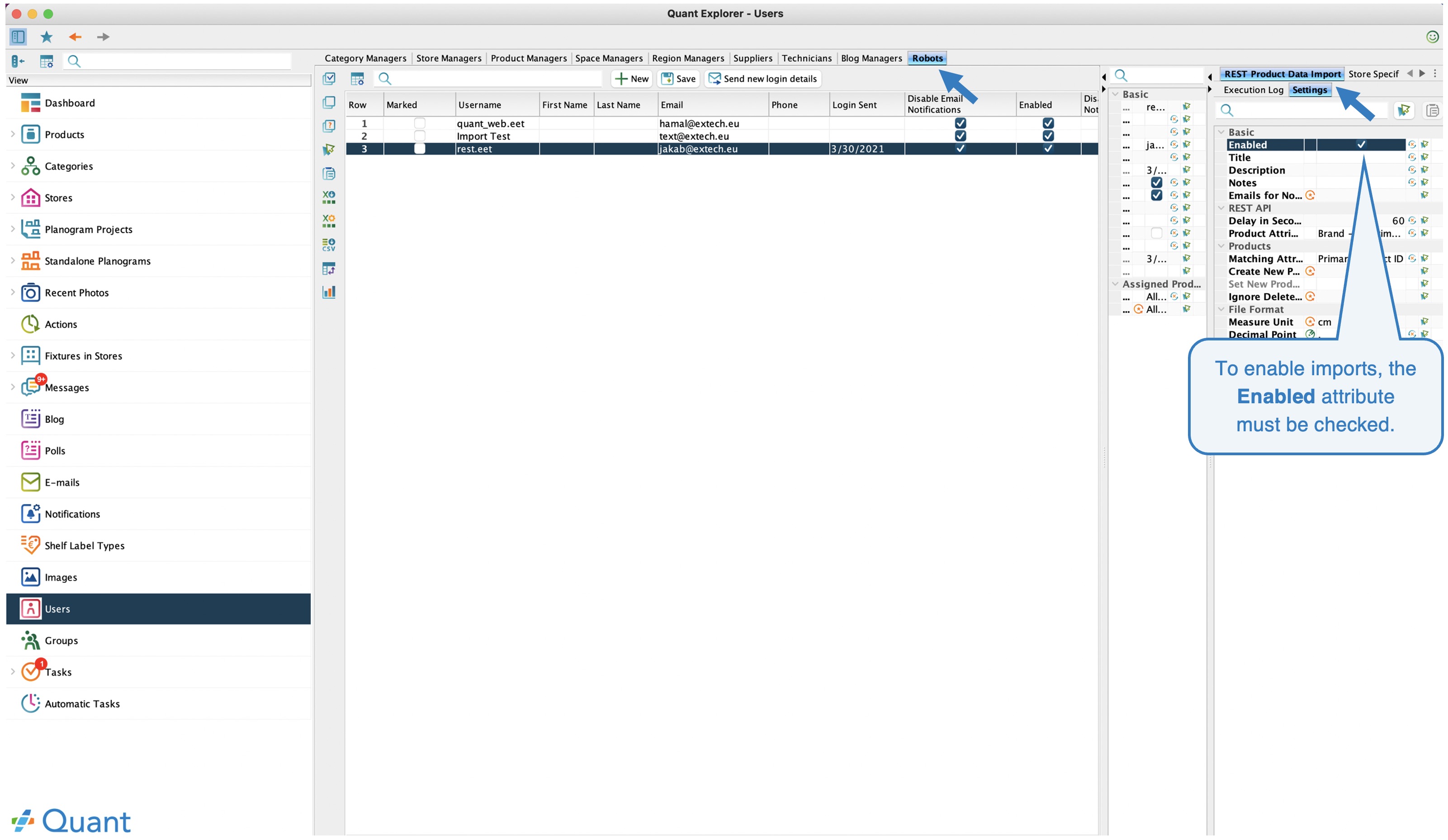The width and height of the screenshot is (1448, 840).
Task: Click the users table search field
Action: point(488,79)
